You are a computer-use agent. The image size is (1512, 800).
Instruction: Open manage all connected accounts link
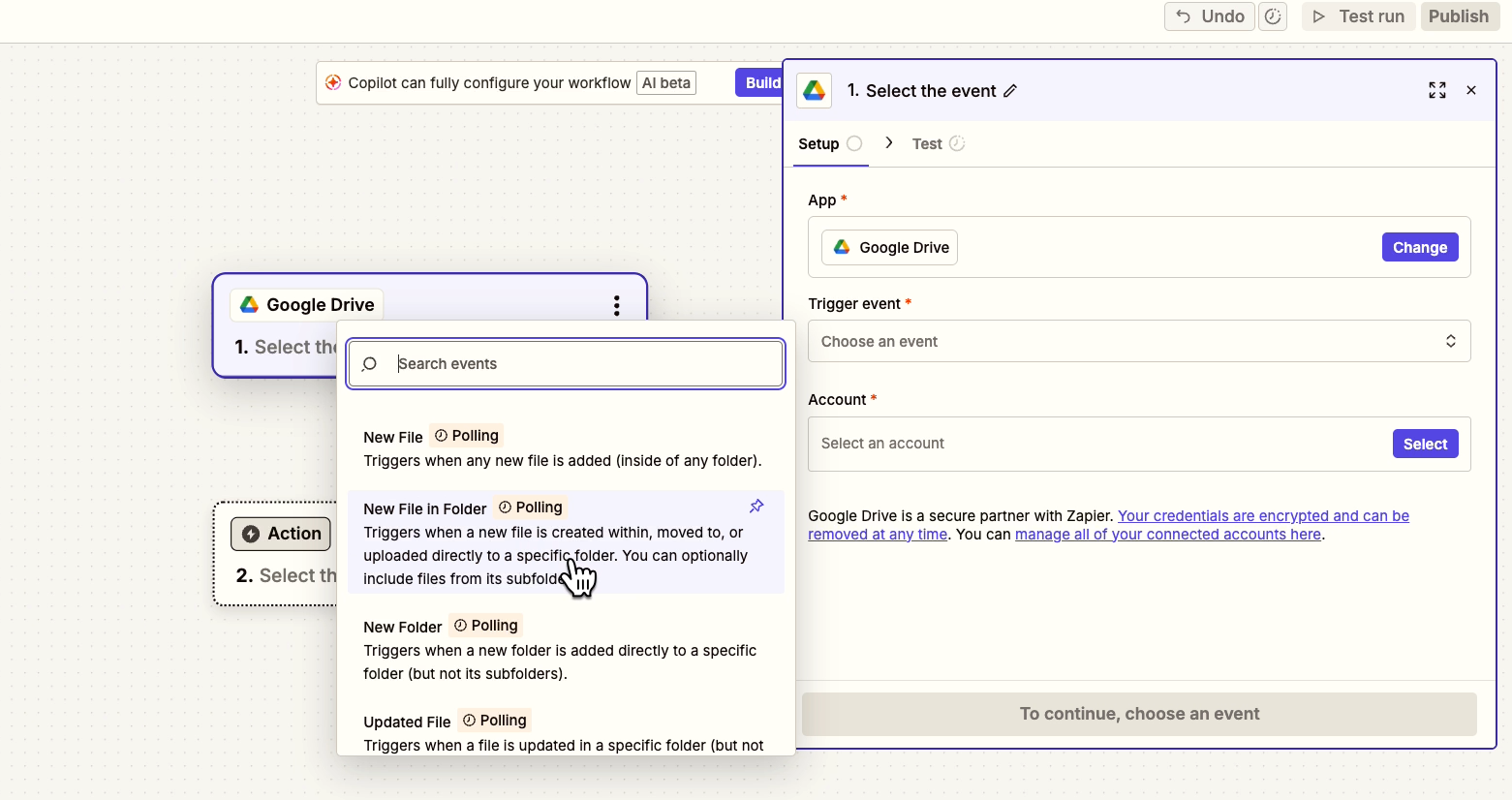point(1168,535)
